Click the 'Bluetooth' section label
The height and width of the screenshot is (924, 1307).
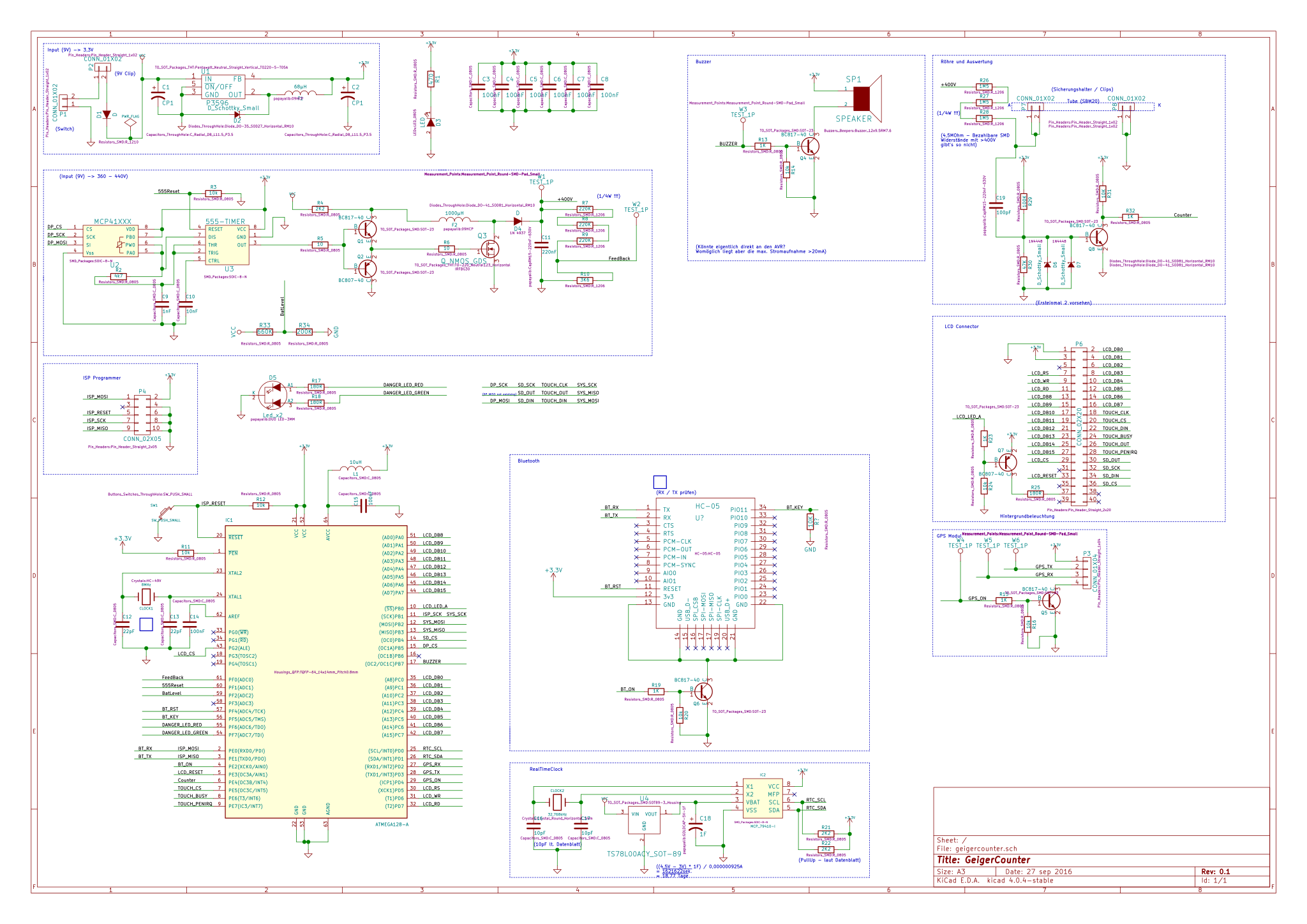coord(528,461)
